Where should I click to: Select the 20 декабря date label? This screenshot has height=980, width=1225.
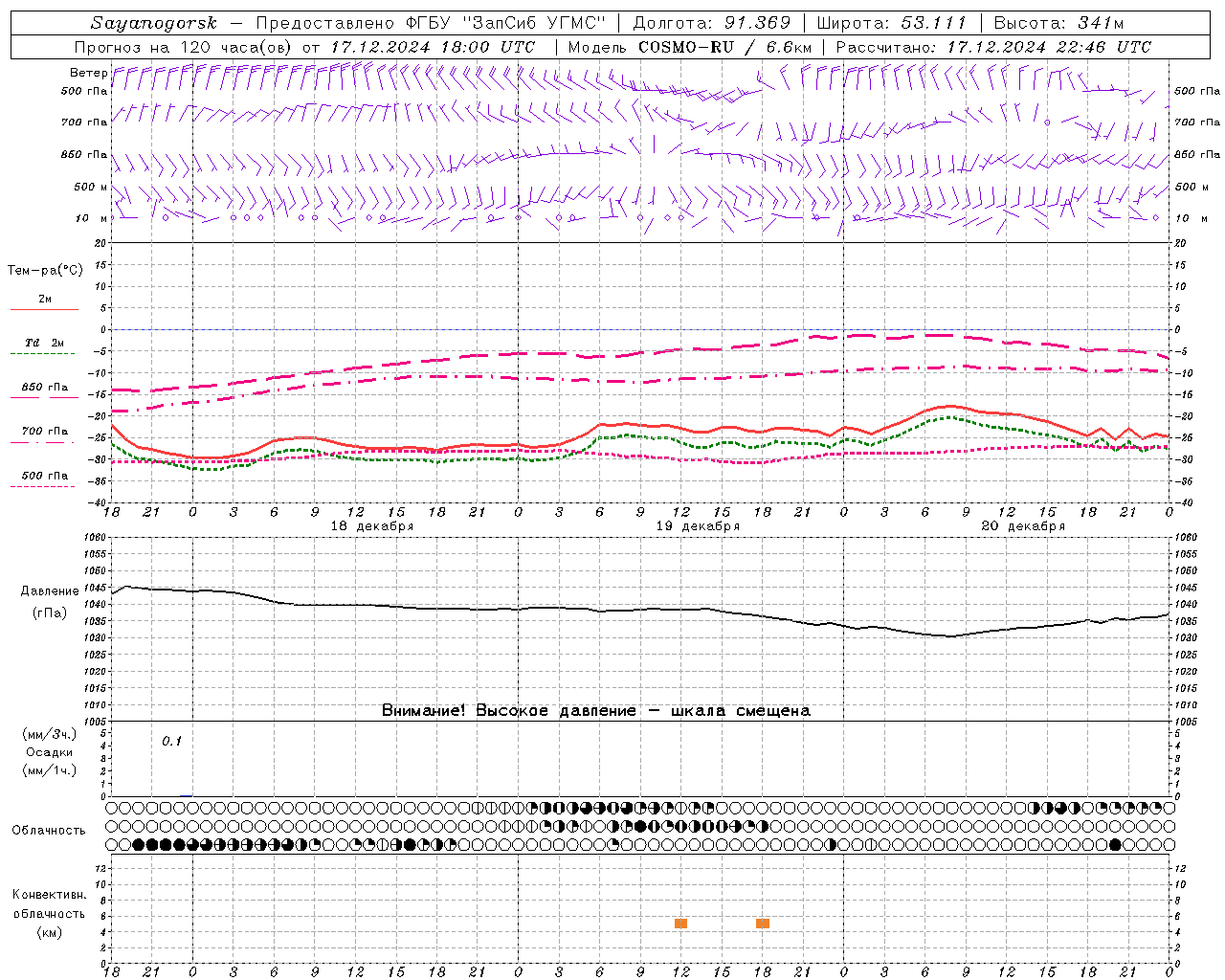pyautogui.click(x=1023, y=525)
